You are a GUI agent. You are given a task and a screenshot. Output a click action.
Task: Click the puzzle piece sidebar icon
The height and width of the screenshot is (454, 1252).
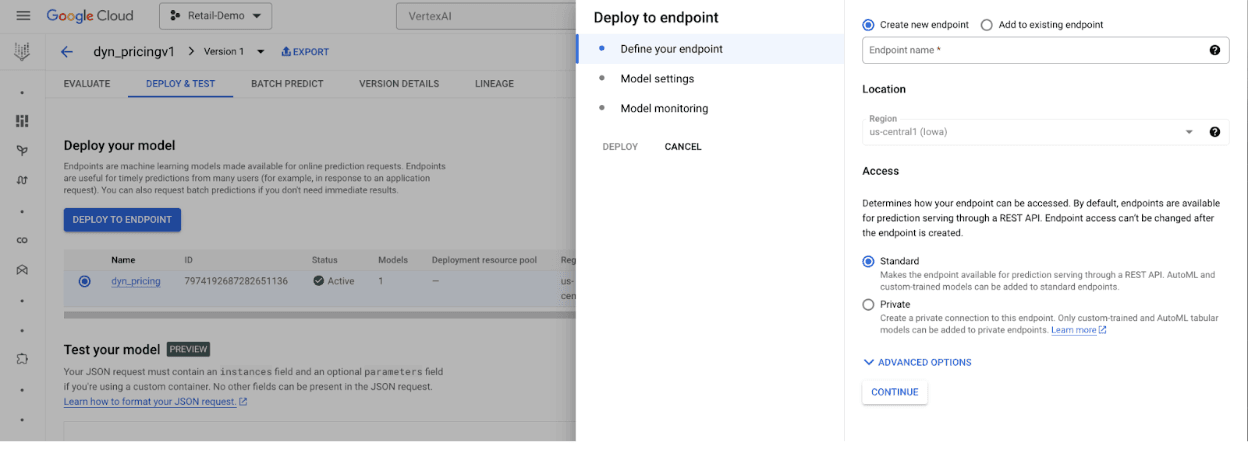point(22,358)
